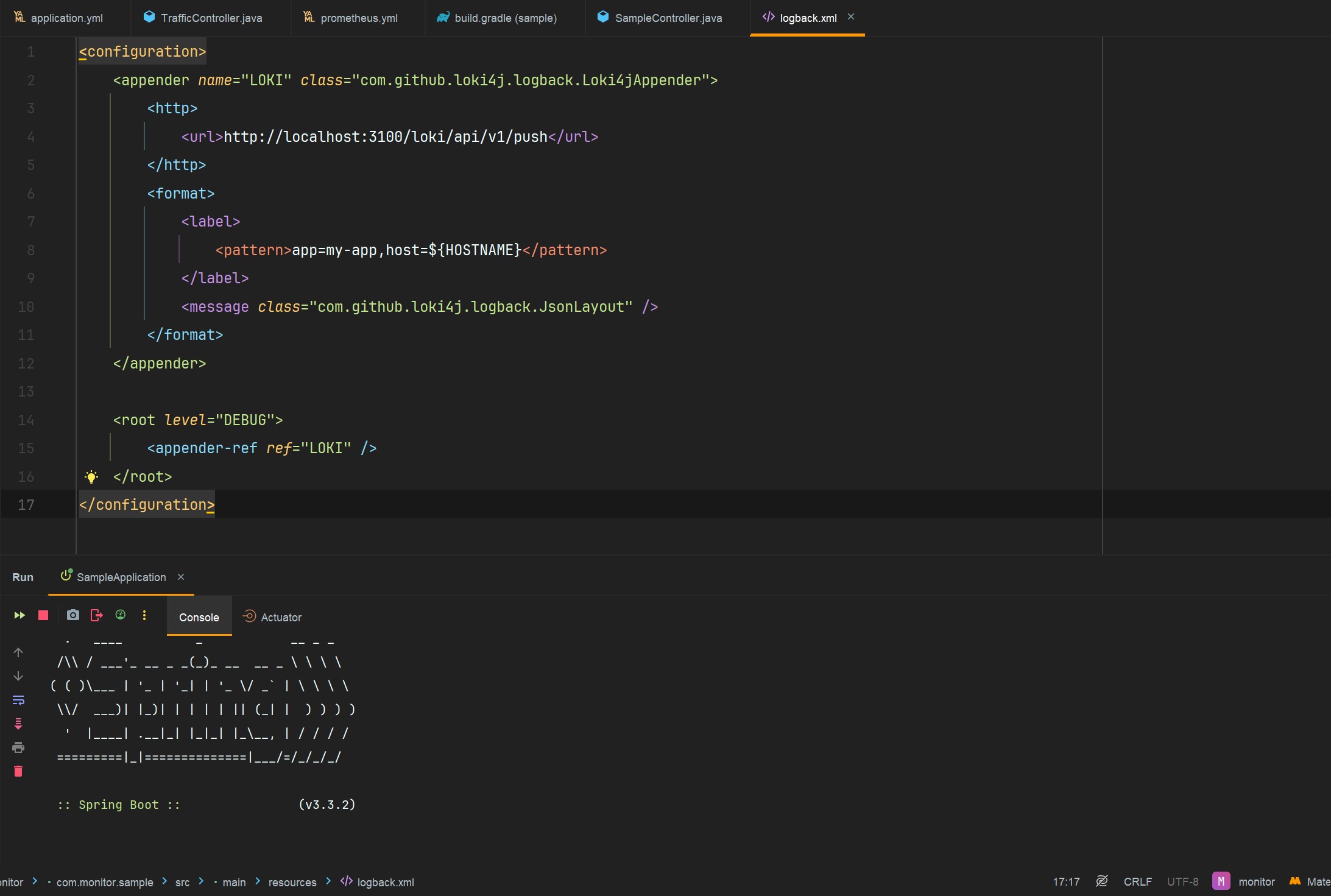This screenshot has width=1331, height=896.
Task: Open the CRLF line separator selector
Action: (1137, 881)
